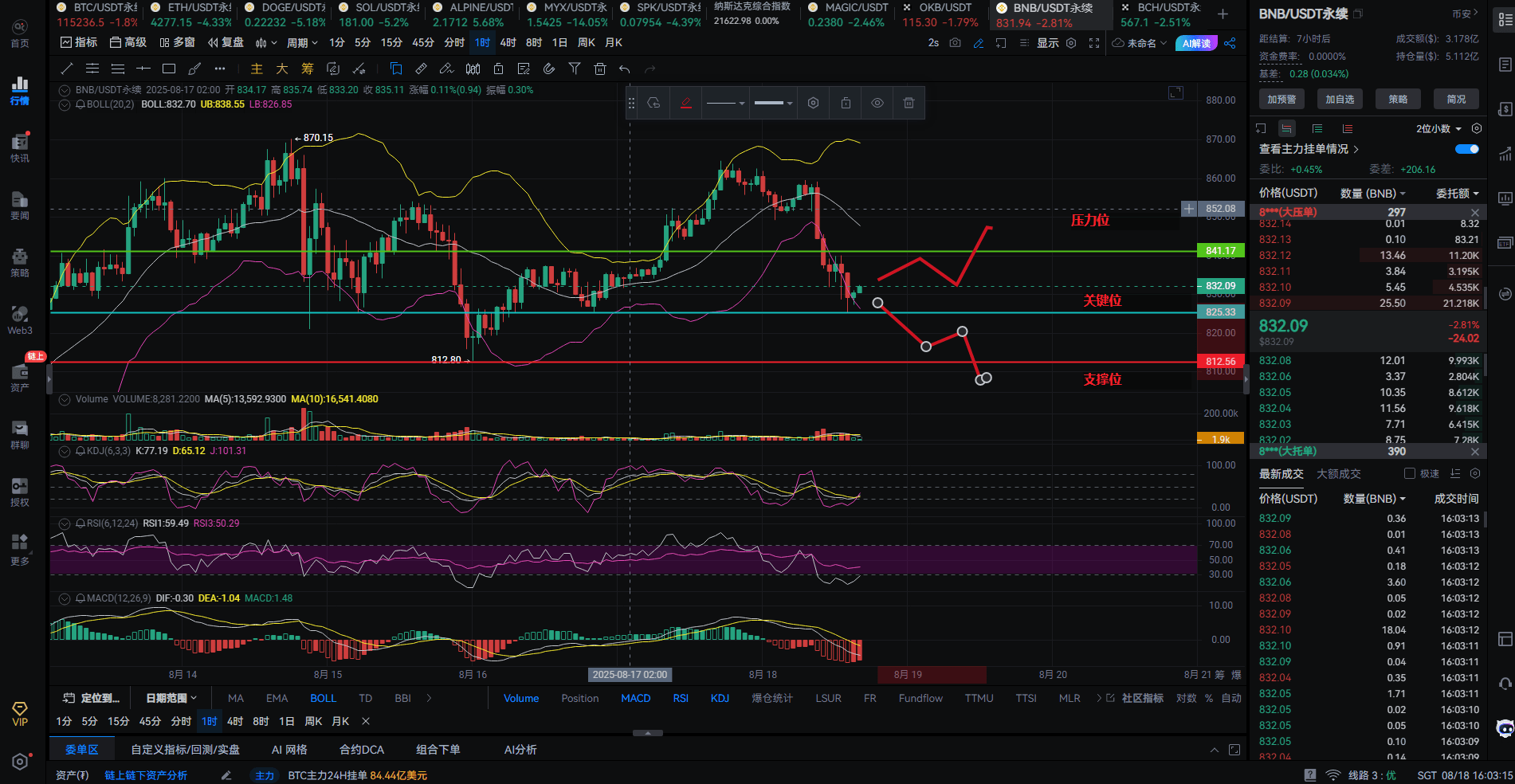Select the ruler measure tool
Viewport: 1515px width, 784px height.
[422, 69]
